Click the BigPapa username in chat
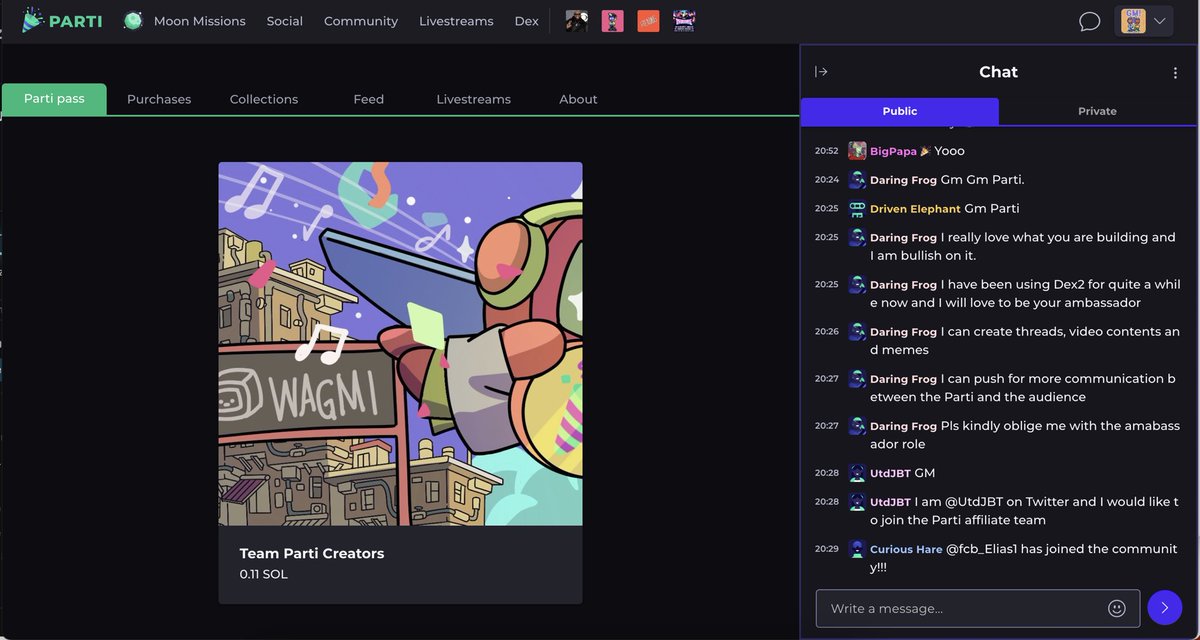 click(x=893, y=151)
